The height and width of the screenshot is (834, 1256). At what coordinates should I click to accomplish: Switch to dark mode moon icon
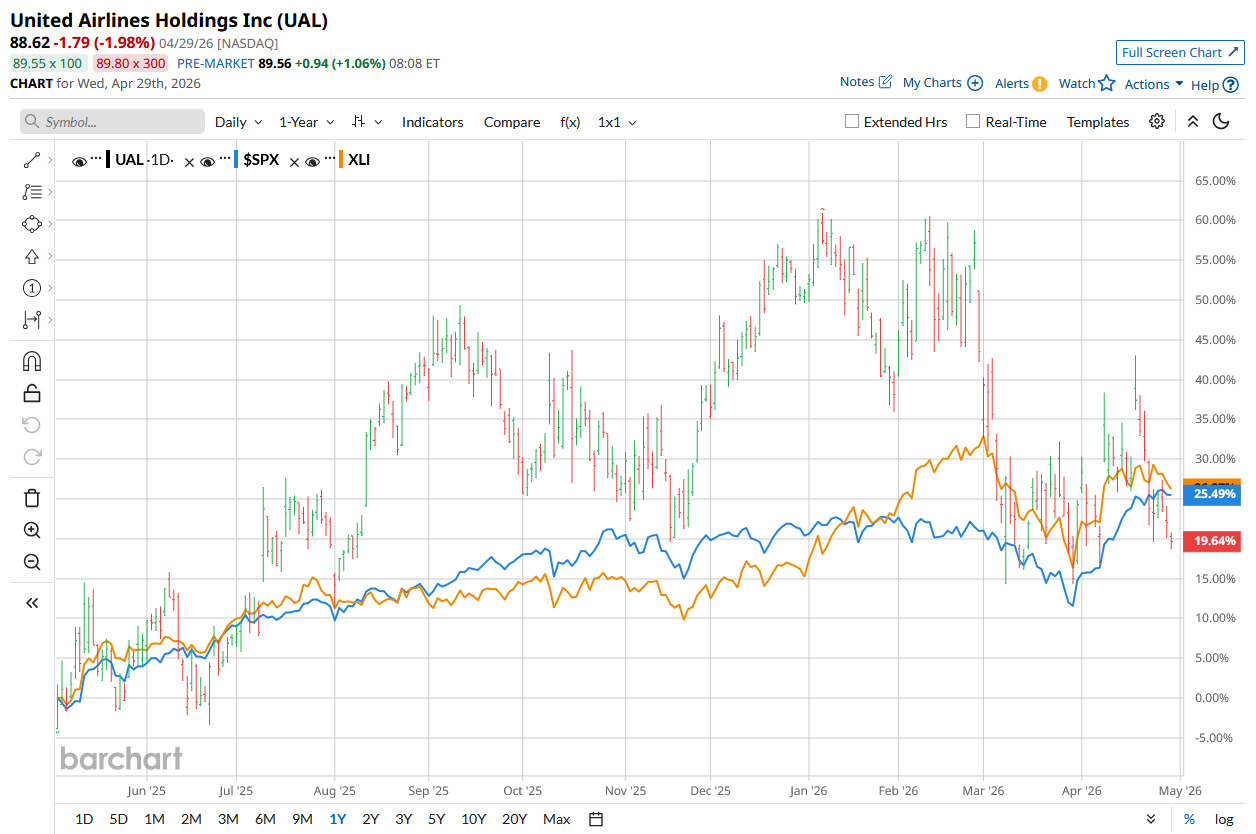click(1221, 122)
